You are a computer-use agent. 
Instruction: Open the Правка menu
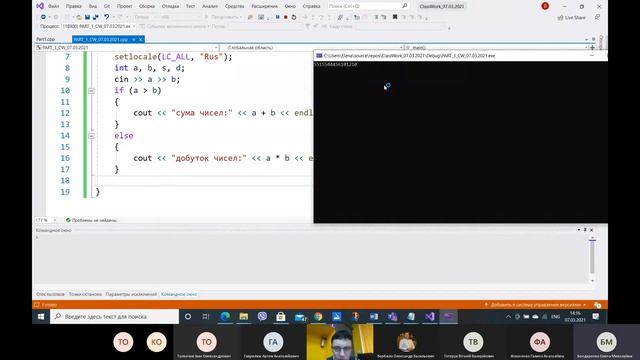pyautogui.click(x=73, y=6)
